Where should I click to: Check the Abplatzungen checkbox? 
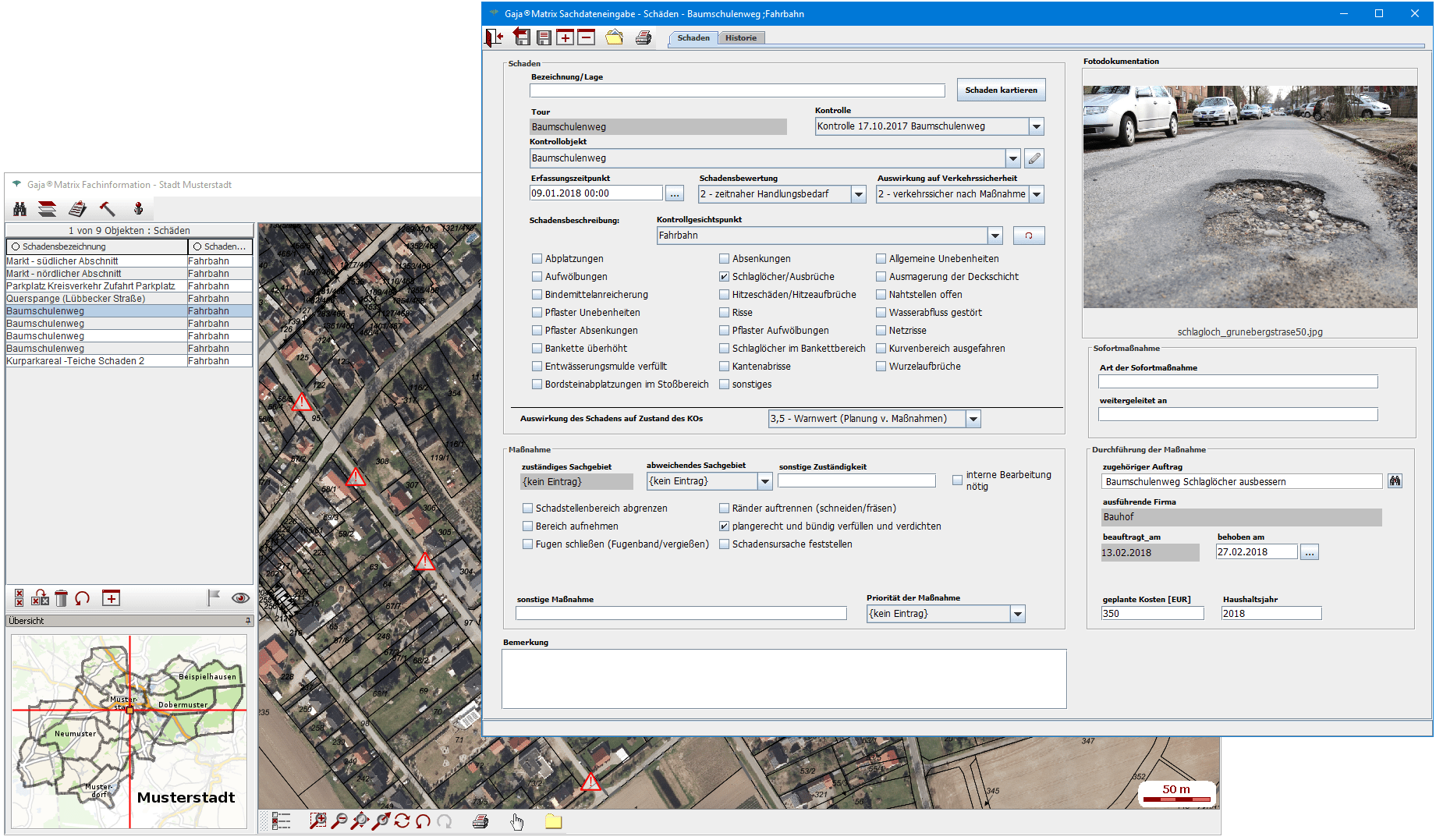pos(537,259)
